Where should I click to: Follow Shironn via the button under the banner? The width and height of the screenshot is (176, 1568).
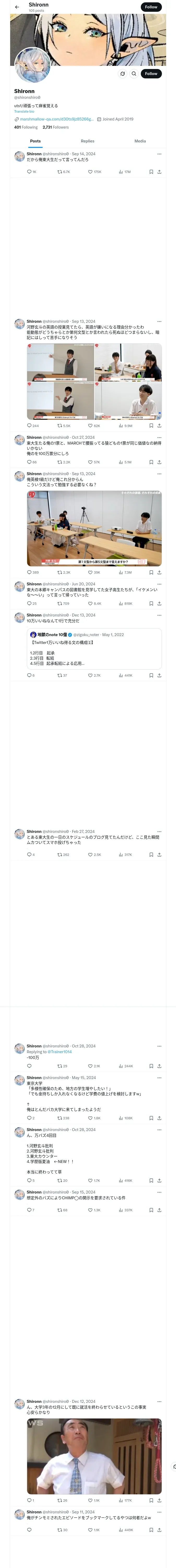[x=151, y=74]
